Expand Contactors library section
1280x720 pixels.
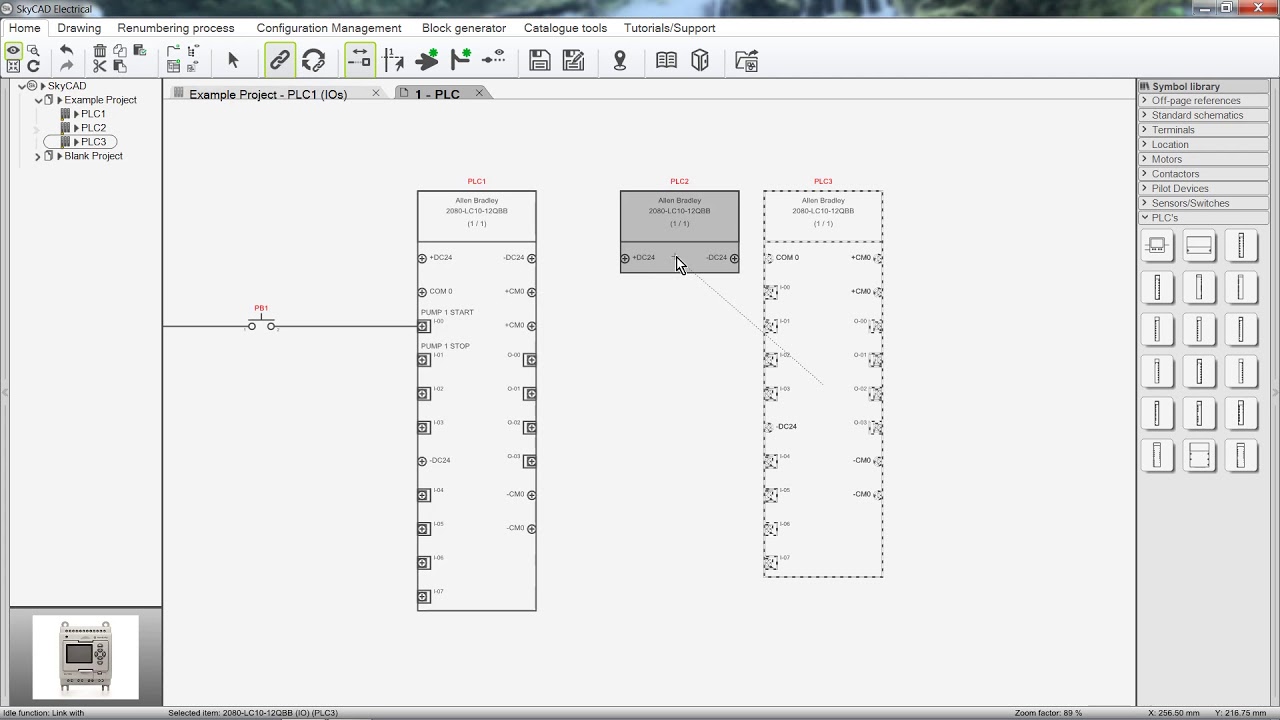pyautogui.click(x=1205, y=174)
